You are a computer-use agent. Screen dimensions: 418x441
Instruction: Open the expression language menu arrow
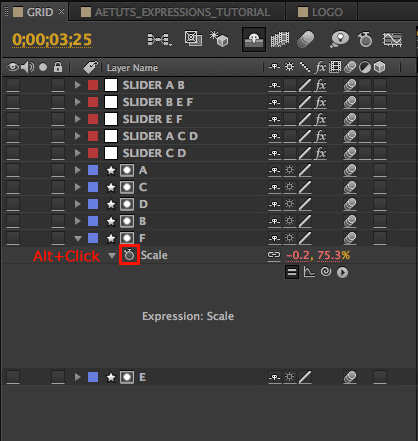coord(342,273)
